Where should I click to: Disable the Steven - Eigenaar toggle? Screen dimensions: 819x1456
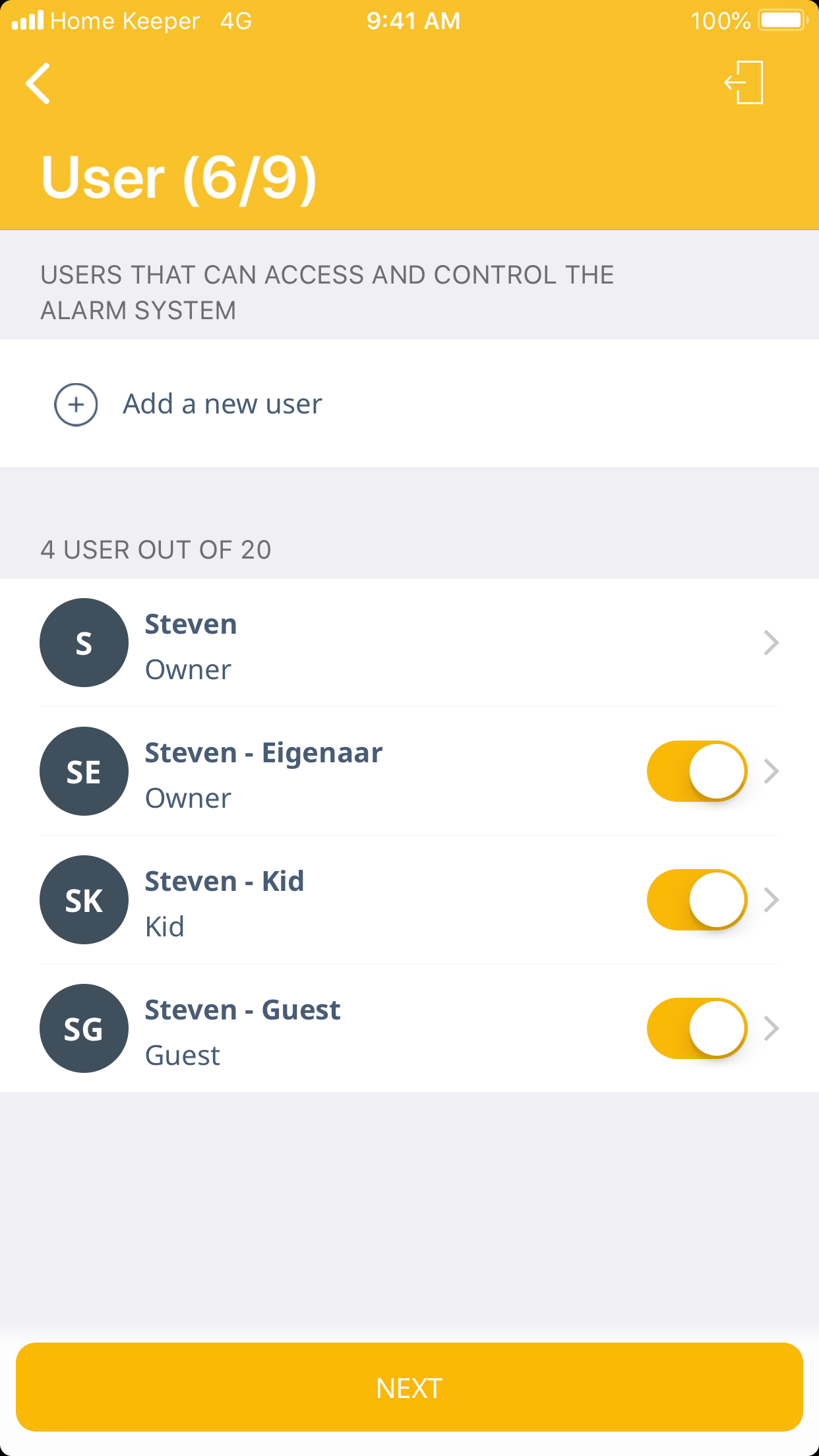[696, 771]
